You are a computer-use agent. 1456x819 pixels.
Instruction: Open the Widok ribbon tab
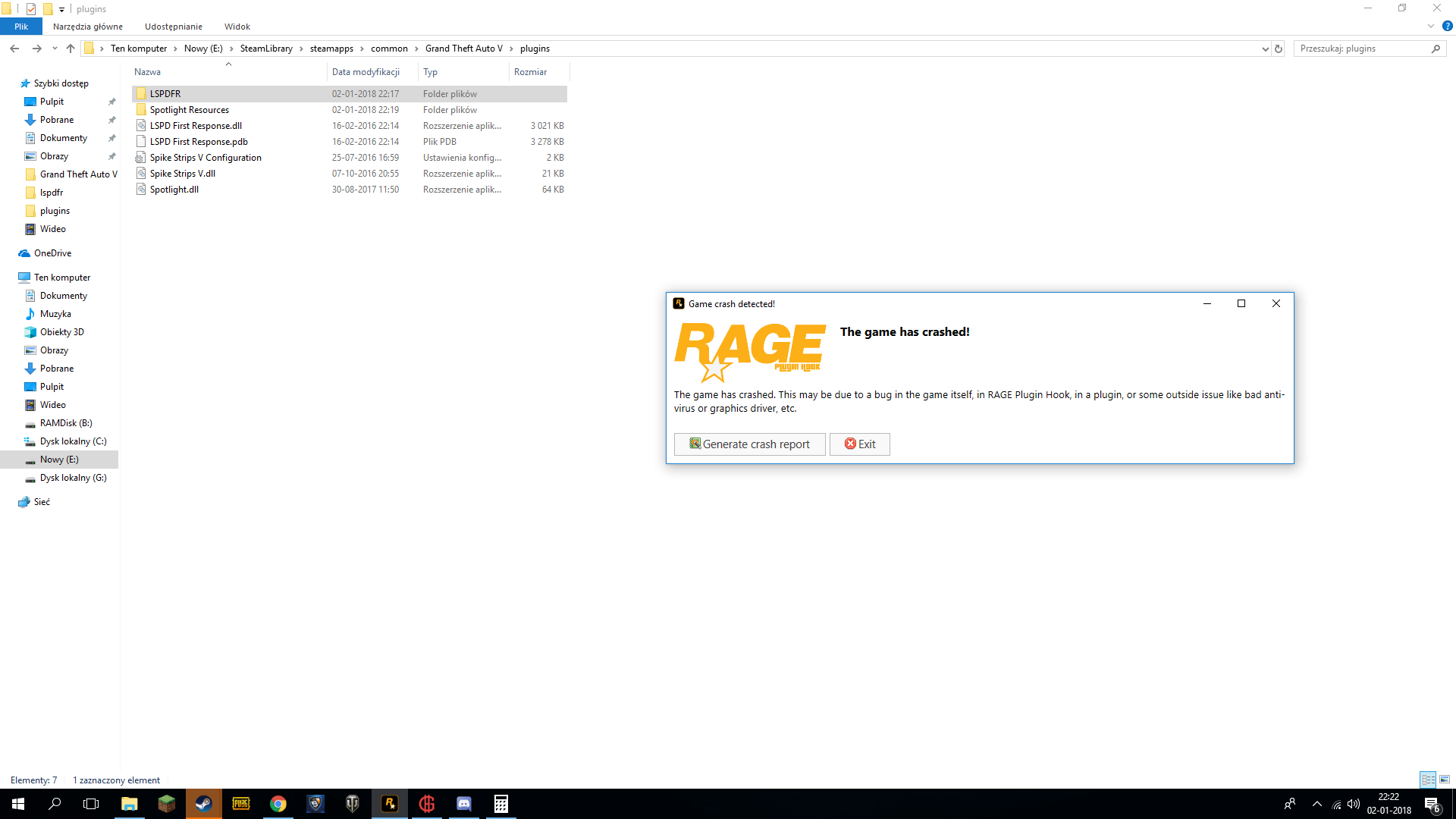pos(237,27)
